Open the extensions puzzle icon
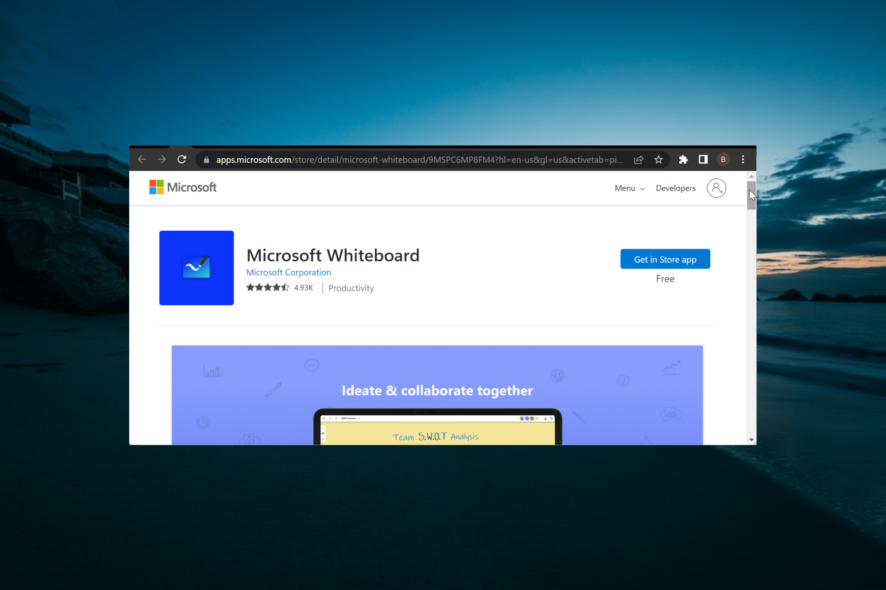 [683, 160]
